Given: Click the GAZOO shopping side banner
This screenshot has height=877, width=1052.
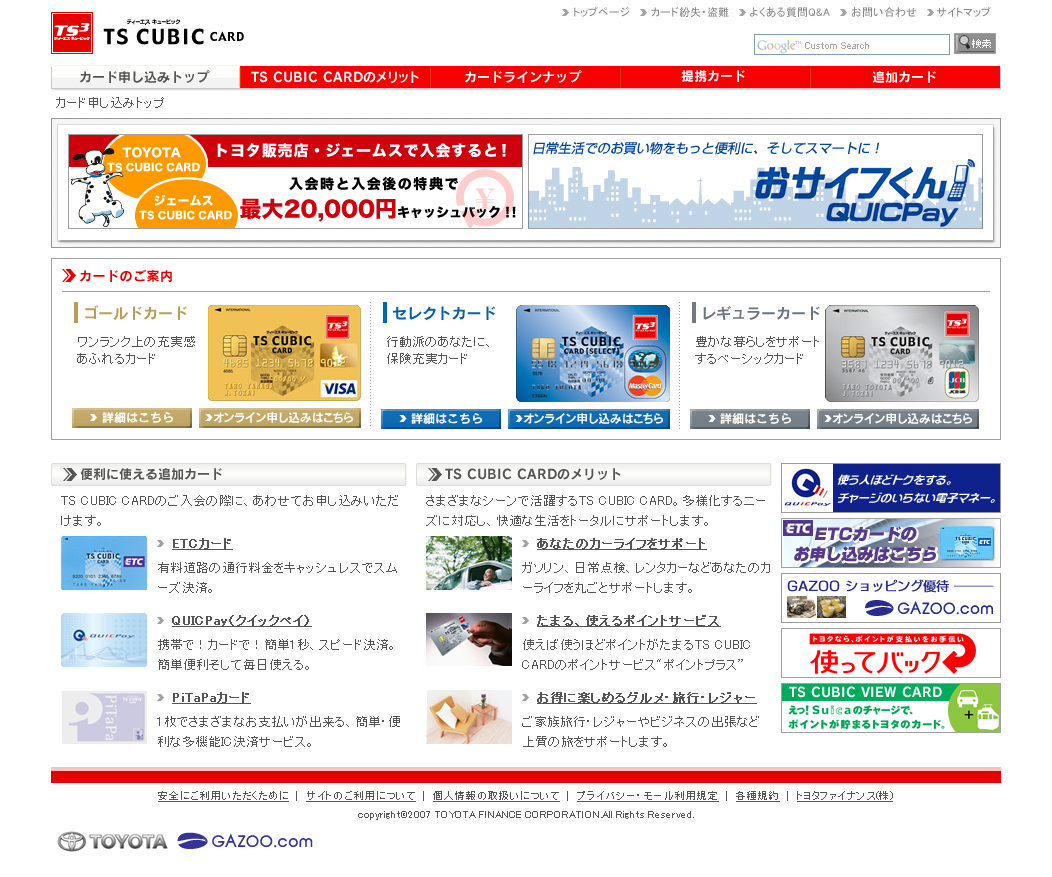Looking at the screenshot, I should pos(890,598).
